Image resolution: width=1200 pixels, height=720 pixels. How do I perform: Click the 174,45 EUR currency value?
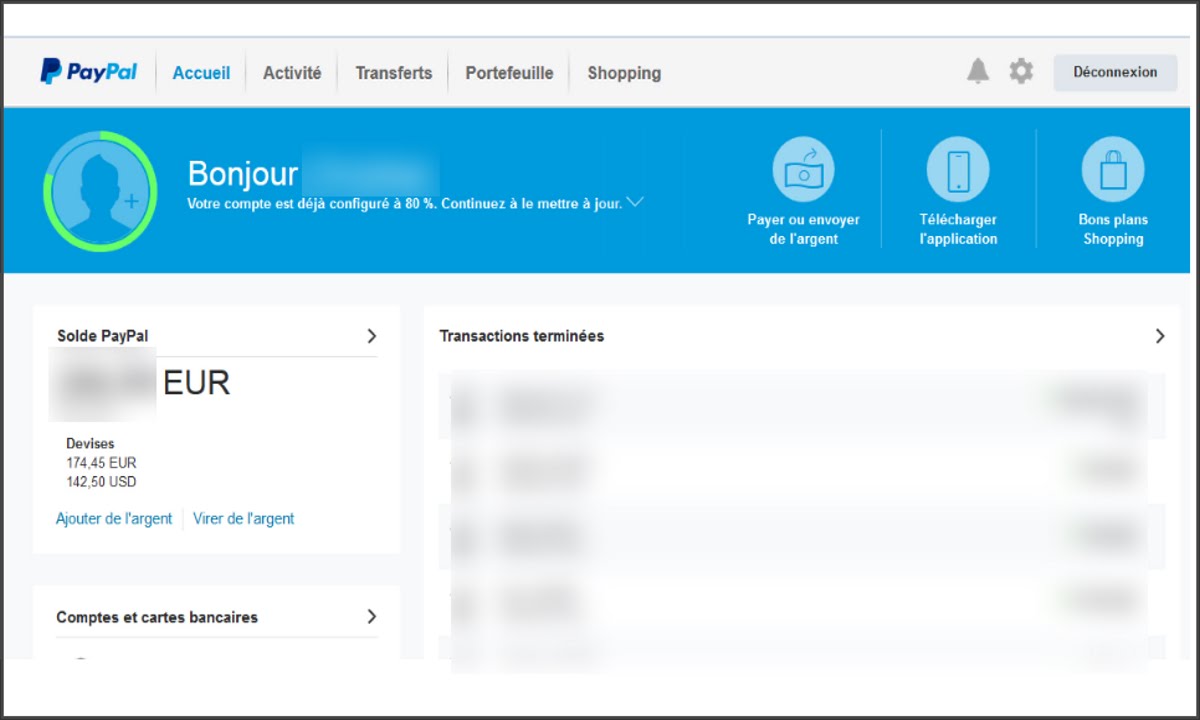click(x=101, y=463)
